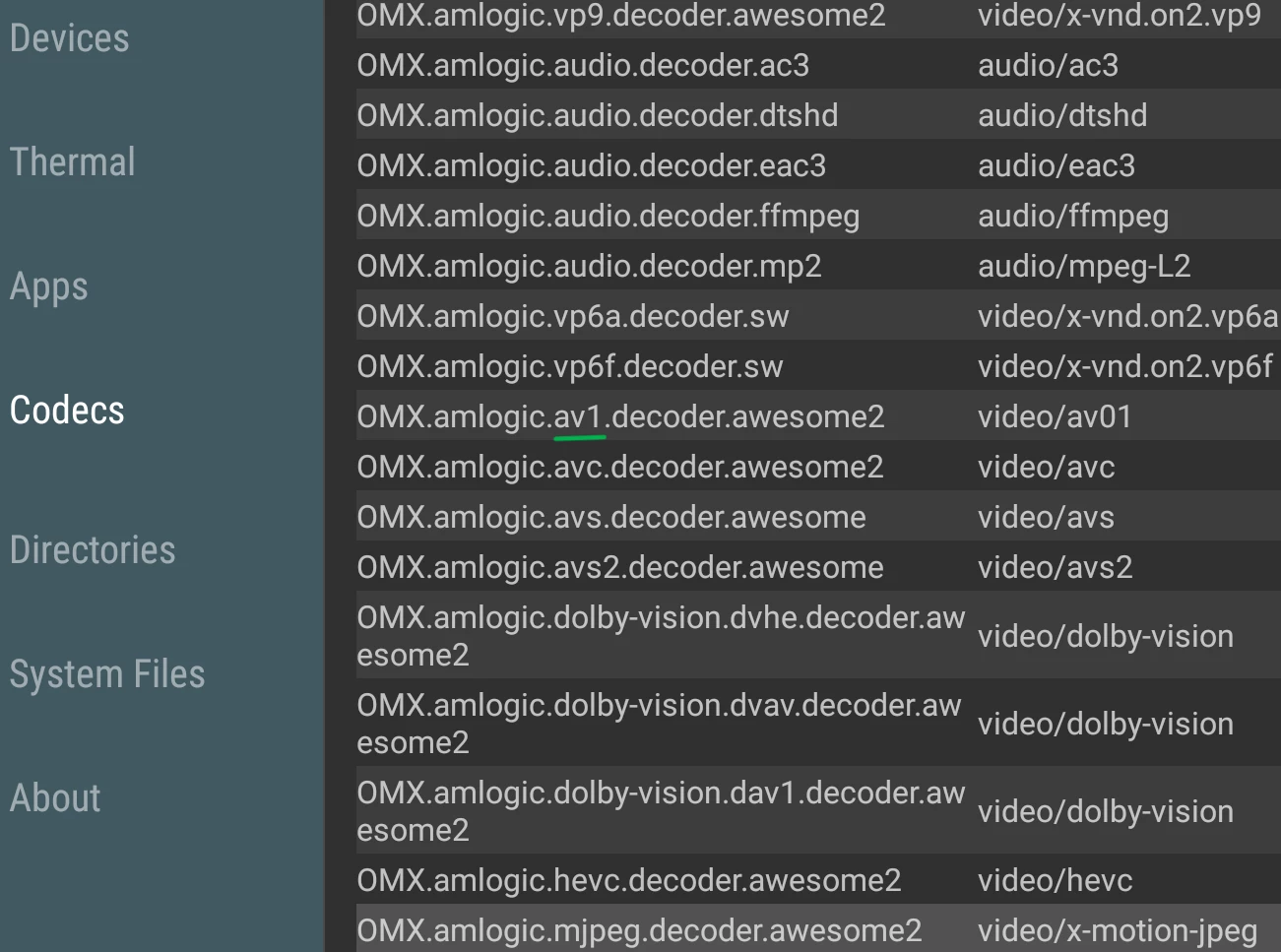
Task: Navigate to System Files
Action: 107,674
